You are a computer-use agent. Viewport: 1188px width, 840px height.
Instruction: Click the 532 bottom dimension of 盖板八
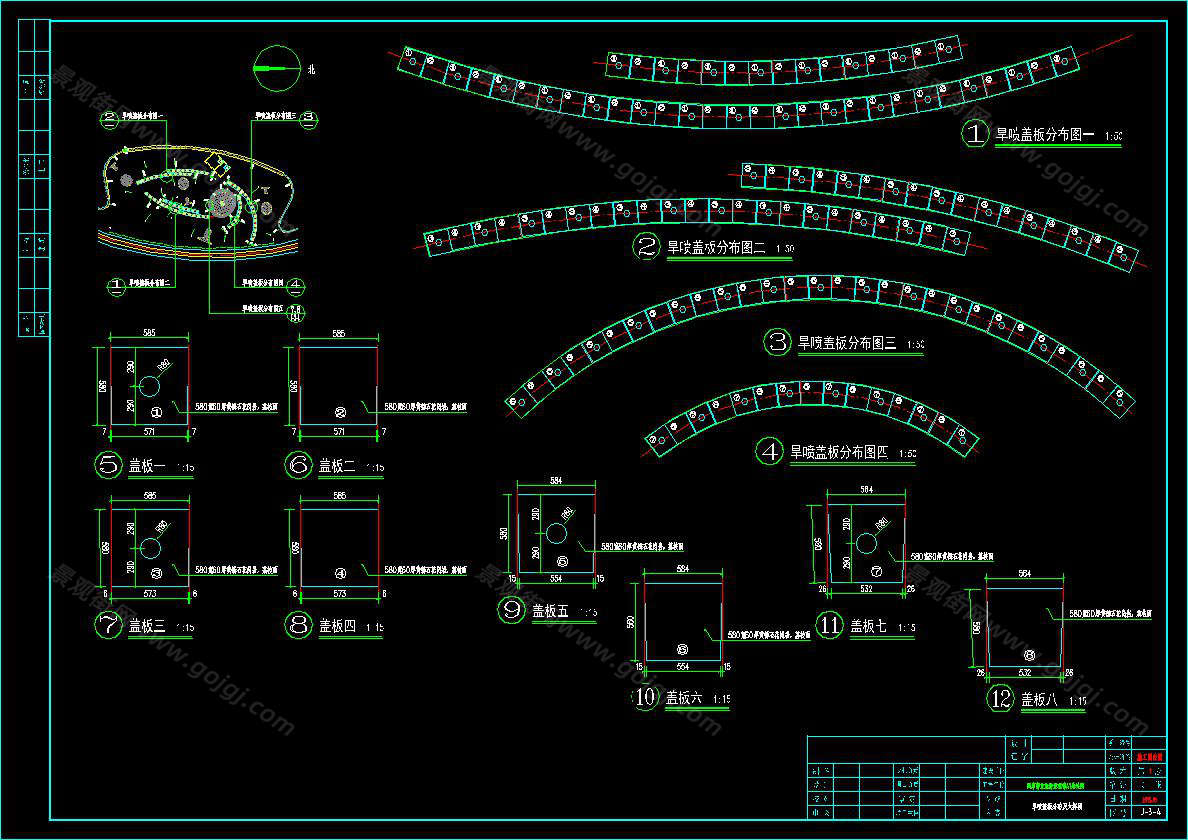[x=1024, y=673]
